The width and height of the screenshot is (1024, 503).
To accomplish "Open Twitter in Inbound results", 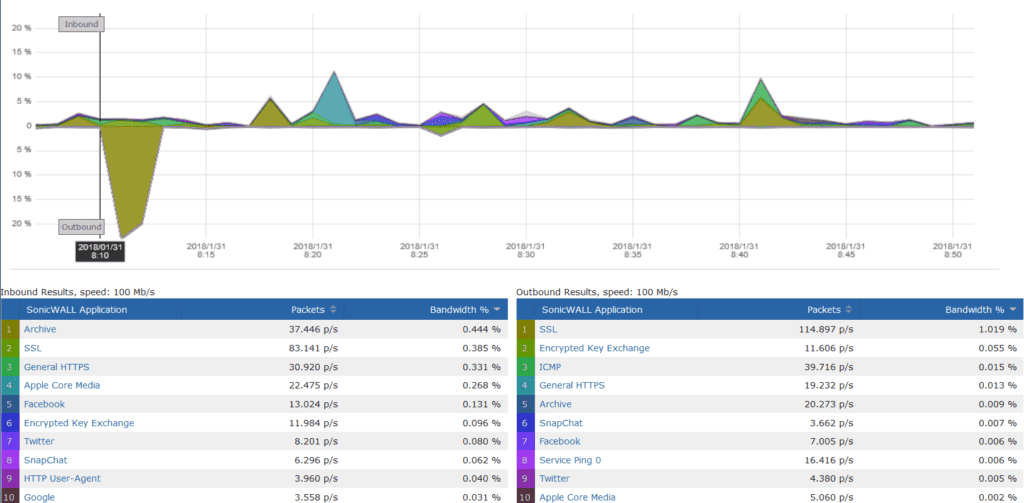I will (x=39, y=442).
